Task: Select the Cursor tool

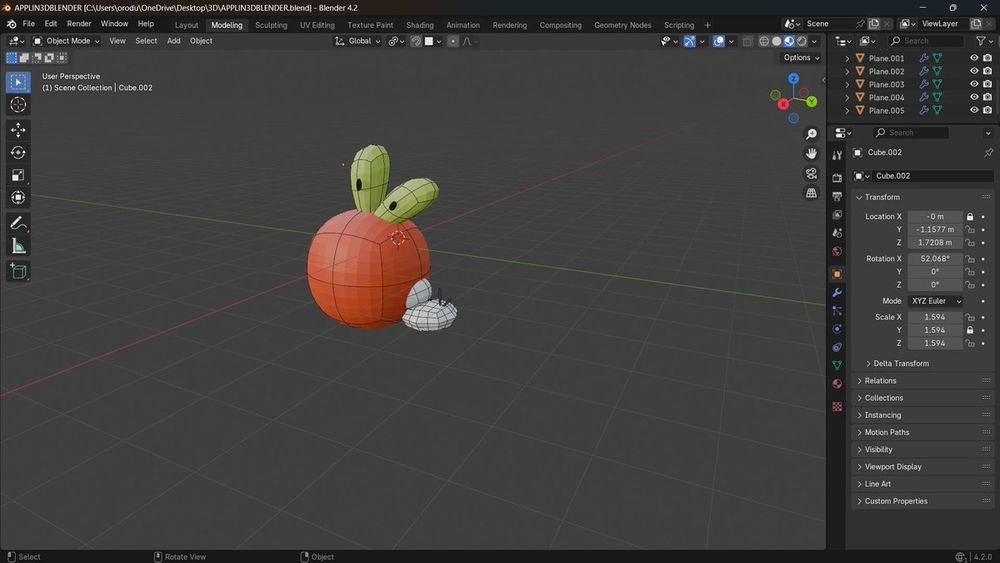Action: pos(18,105)
